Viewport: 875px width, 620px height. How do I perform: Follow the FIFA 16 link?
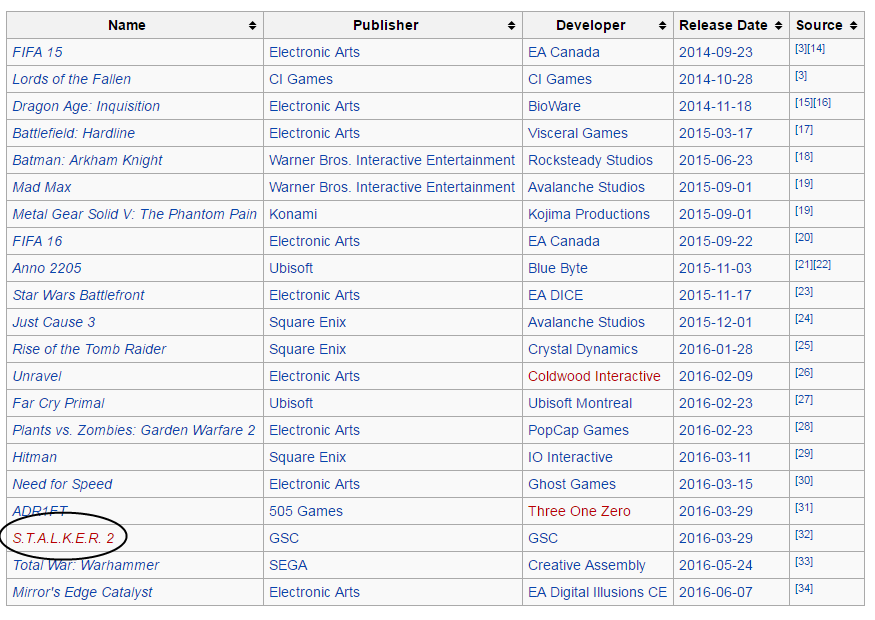tap(37, 241)
